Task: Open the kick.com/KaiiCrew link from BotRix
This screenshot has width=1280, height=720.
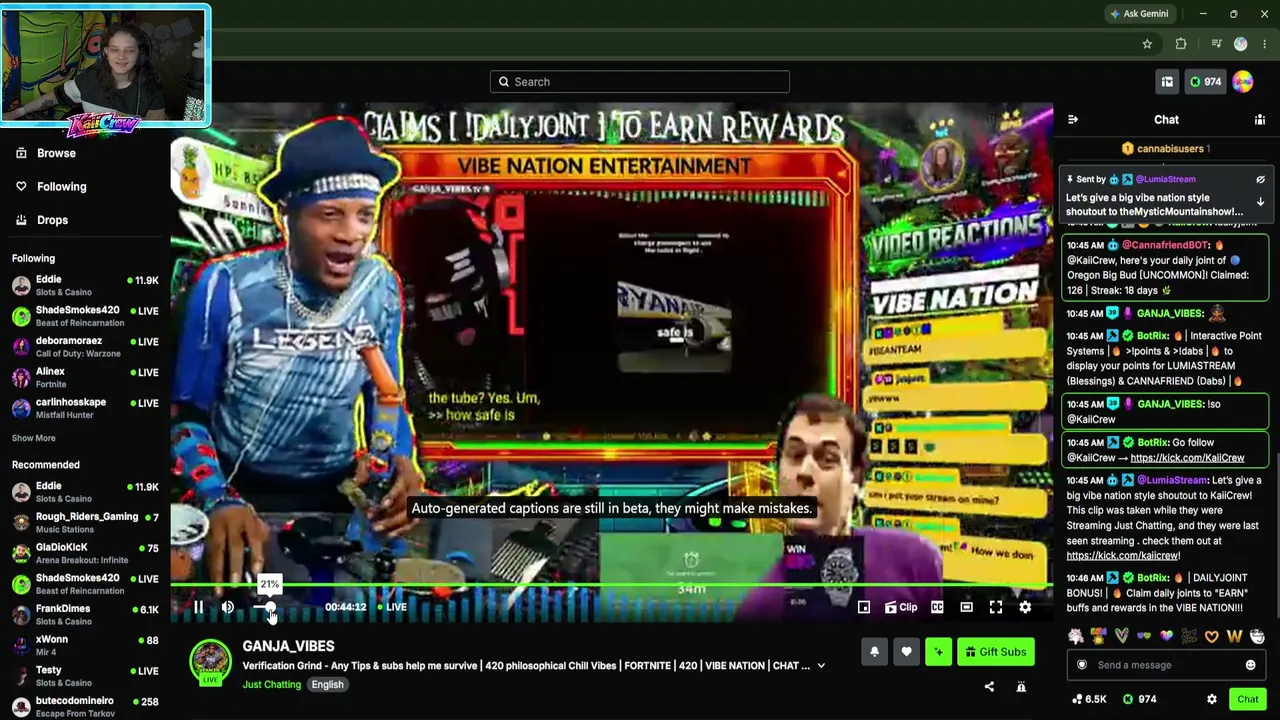Action: click(x=1187, y=458)
